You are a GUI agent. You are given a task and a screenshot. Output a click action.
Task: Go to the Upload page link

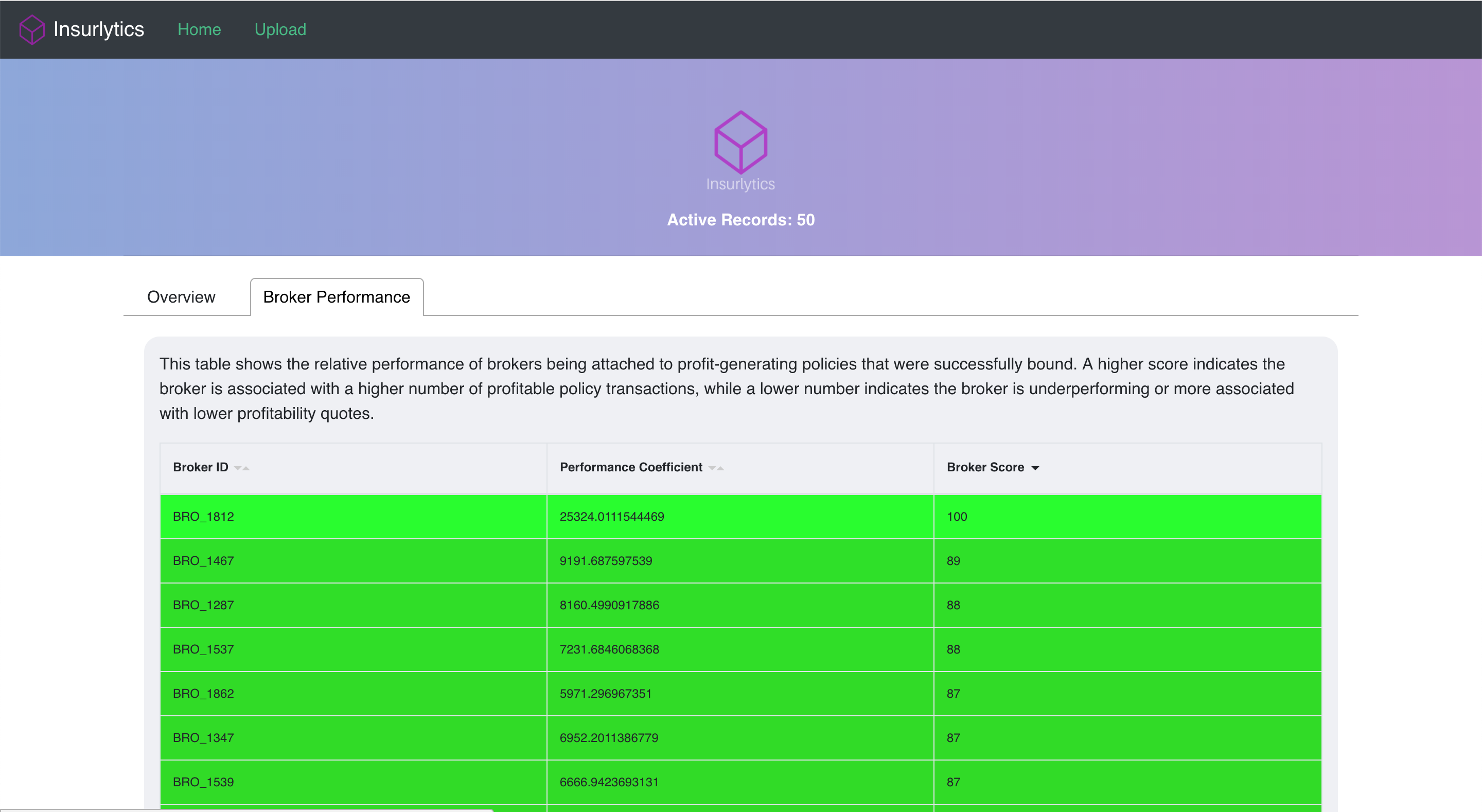[280, 29]
